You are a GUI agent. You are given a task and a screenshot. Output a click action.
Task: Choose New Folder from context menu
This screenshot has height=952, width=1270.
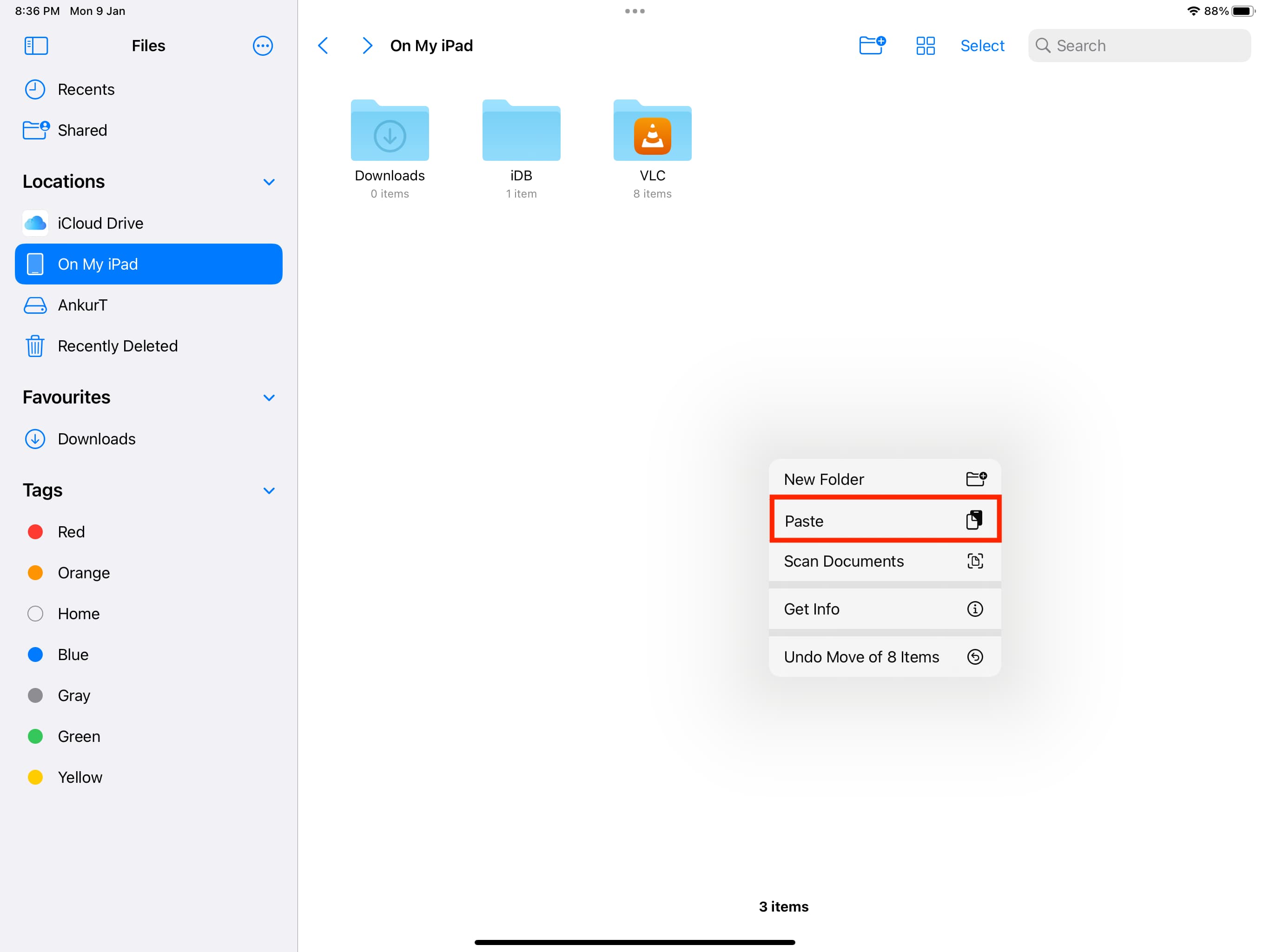click(x=885, y=479)
